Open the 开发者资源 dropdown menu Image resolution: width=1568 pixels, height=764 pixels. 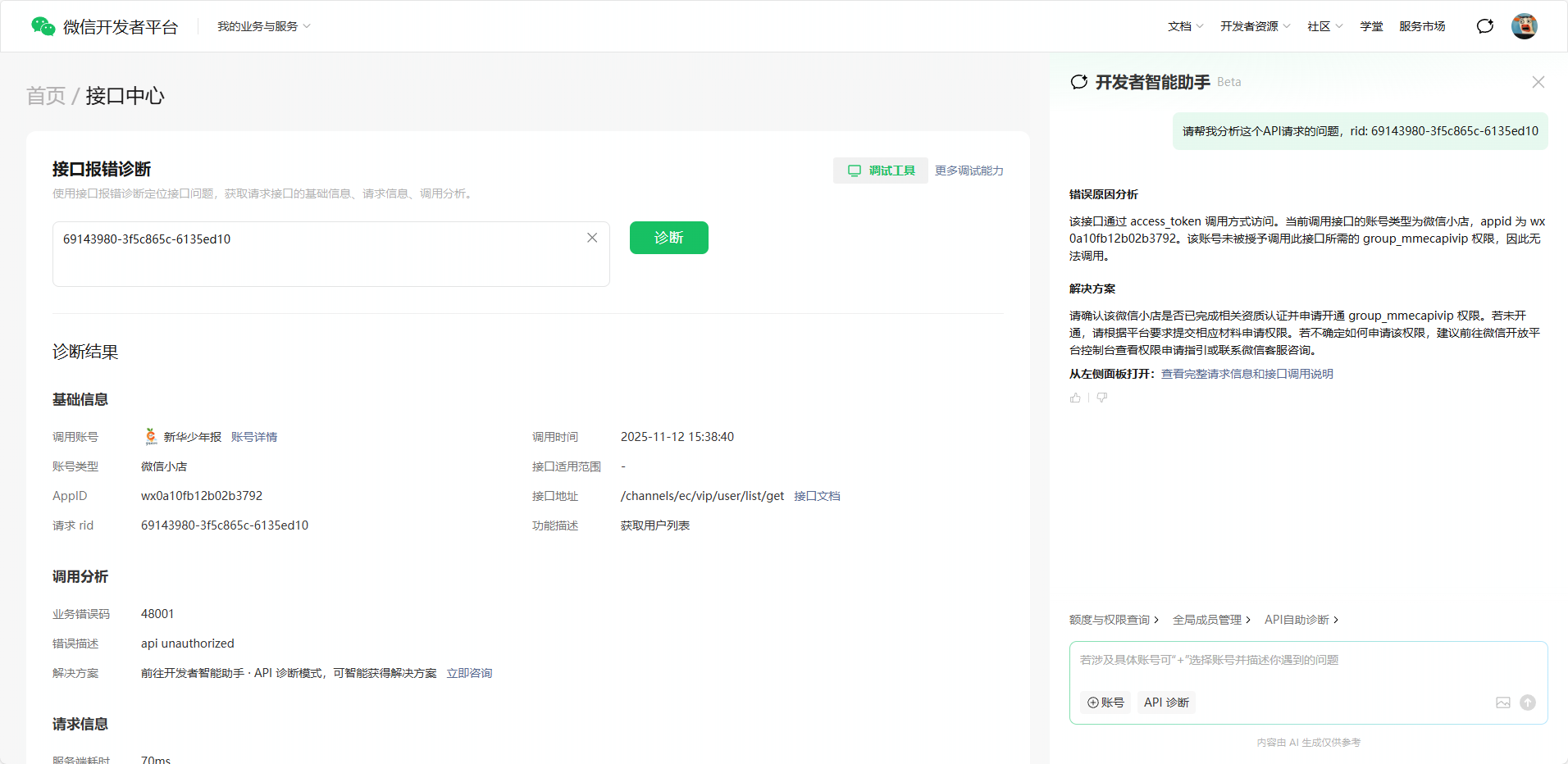1256,26
